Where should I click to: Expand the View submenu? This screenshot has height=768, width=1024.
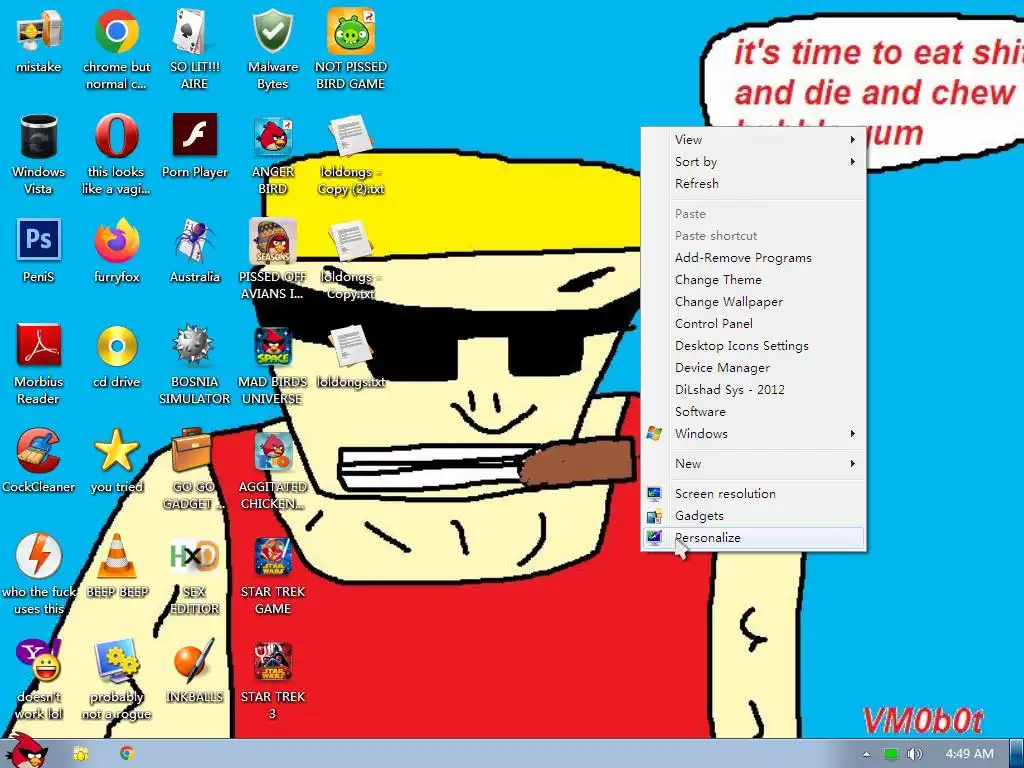pos(754,139)
